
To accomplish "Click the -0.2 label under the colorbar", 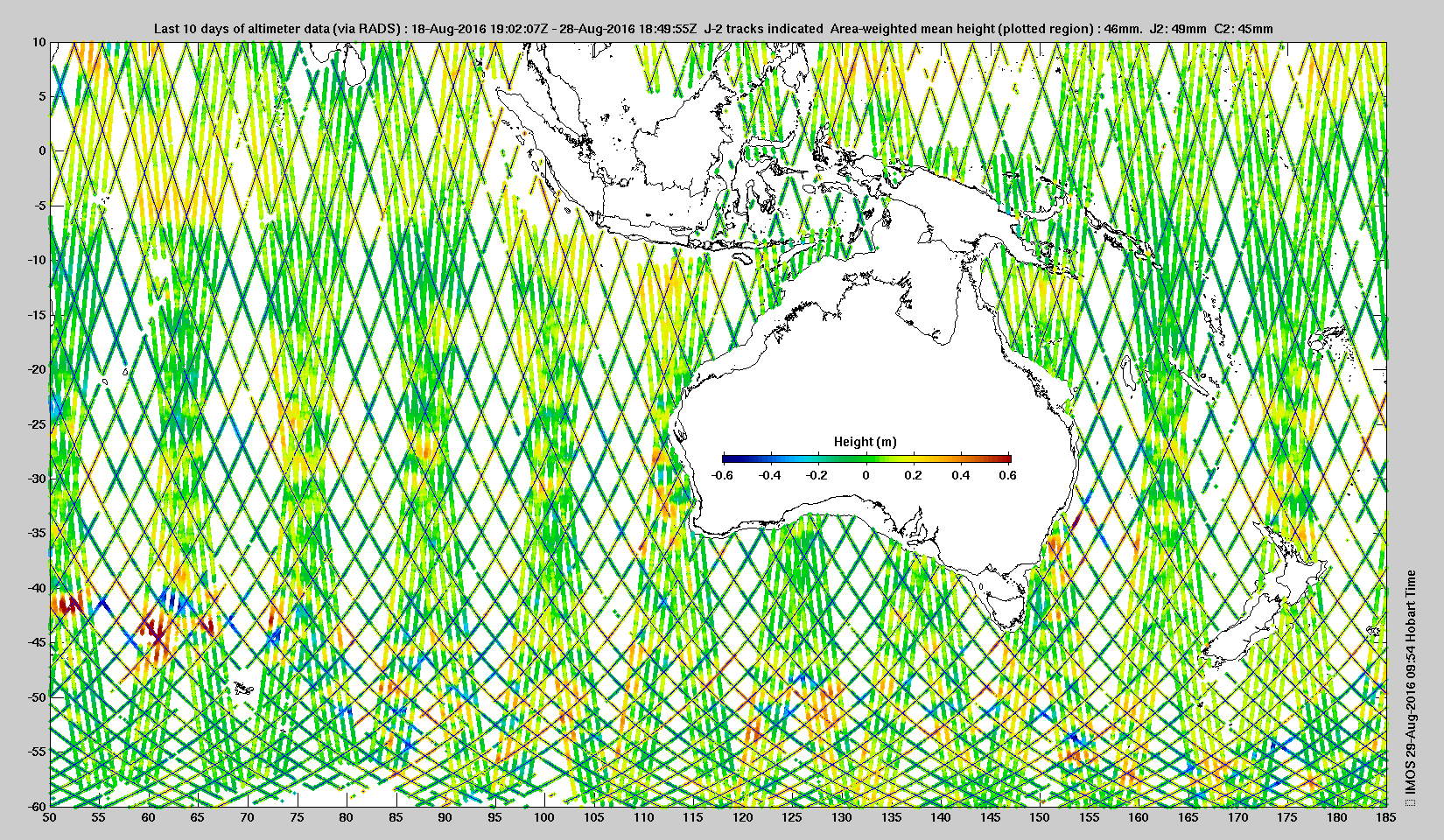I will coord(817,475).
